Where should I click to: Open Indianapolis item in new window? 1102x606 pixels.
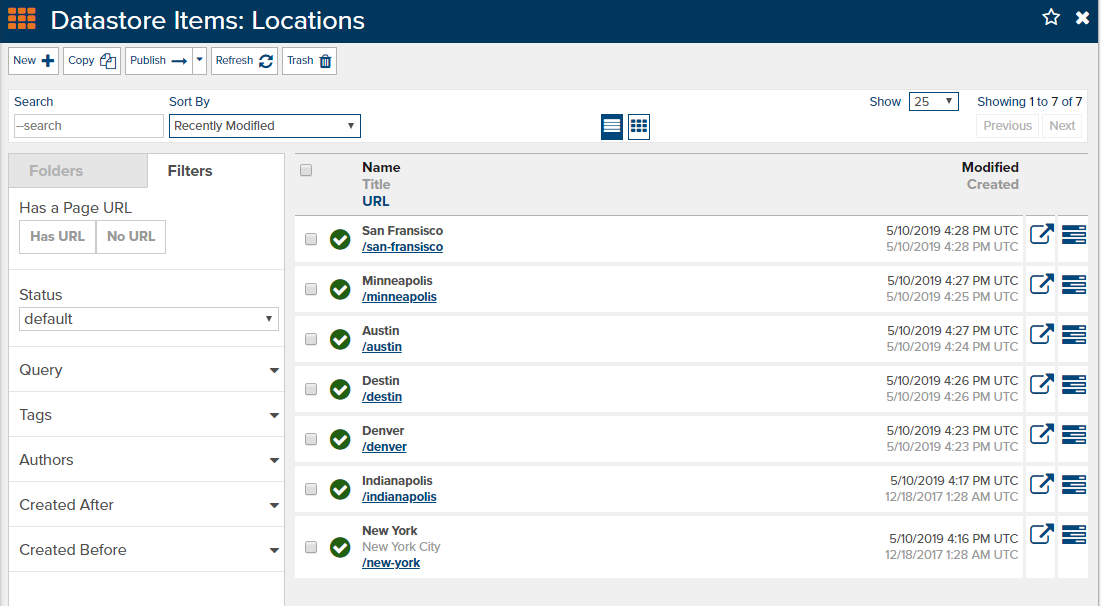[x=1042, y=484]
